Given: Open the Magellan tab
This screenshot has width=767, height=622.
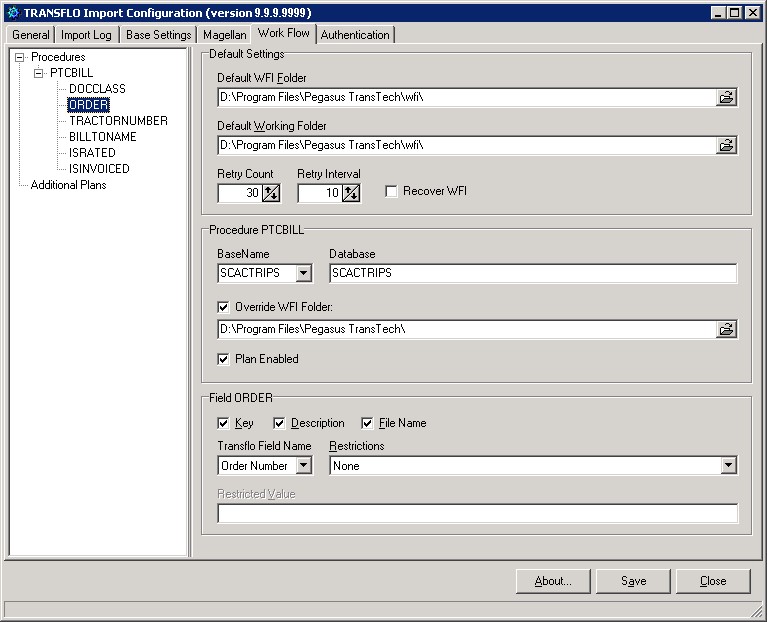Looking at the screenshot, I should (x=225, y=35).
